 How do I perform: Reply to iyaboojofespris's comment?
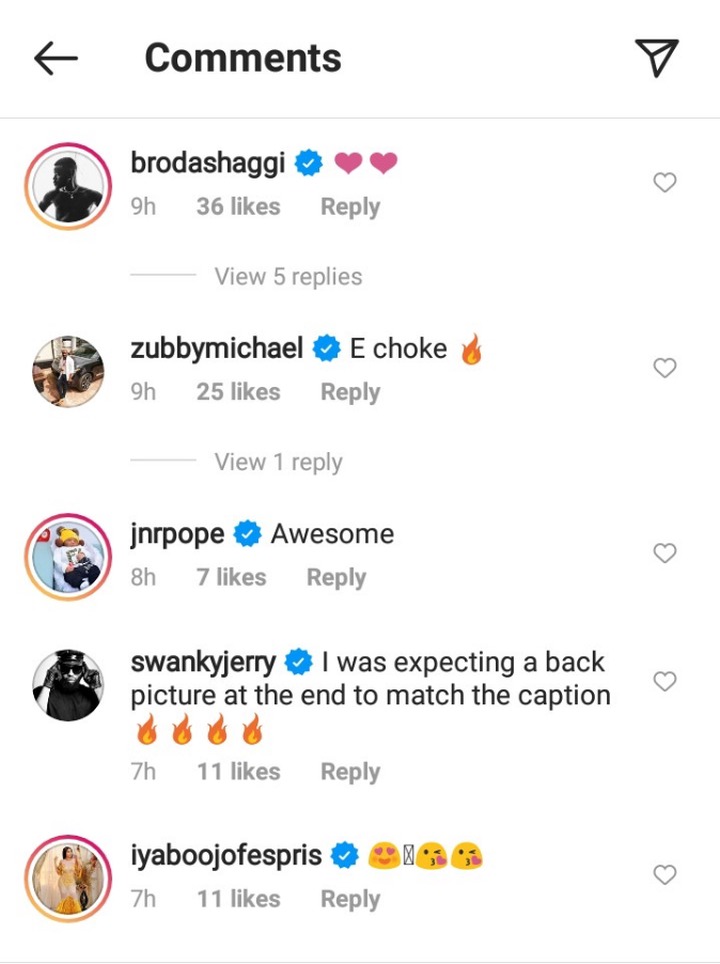350,900
